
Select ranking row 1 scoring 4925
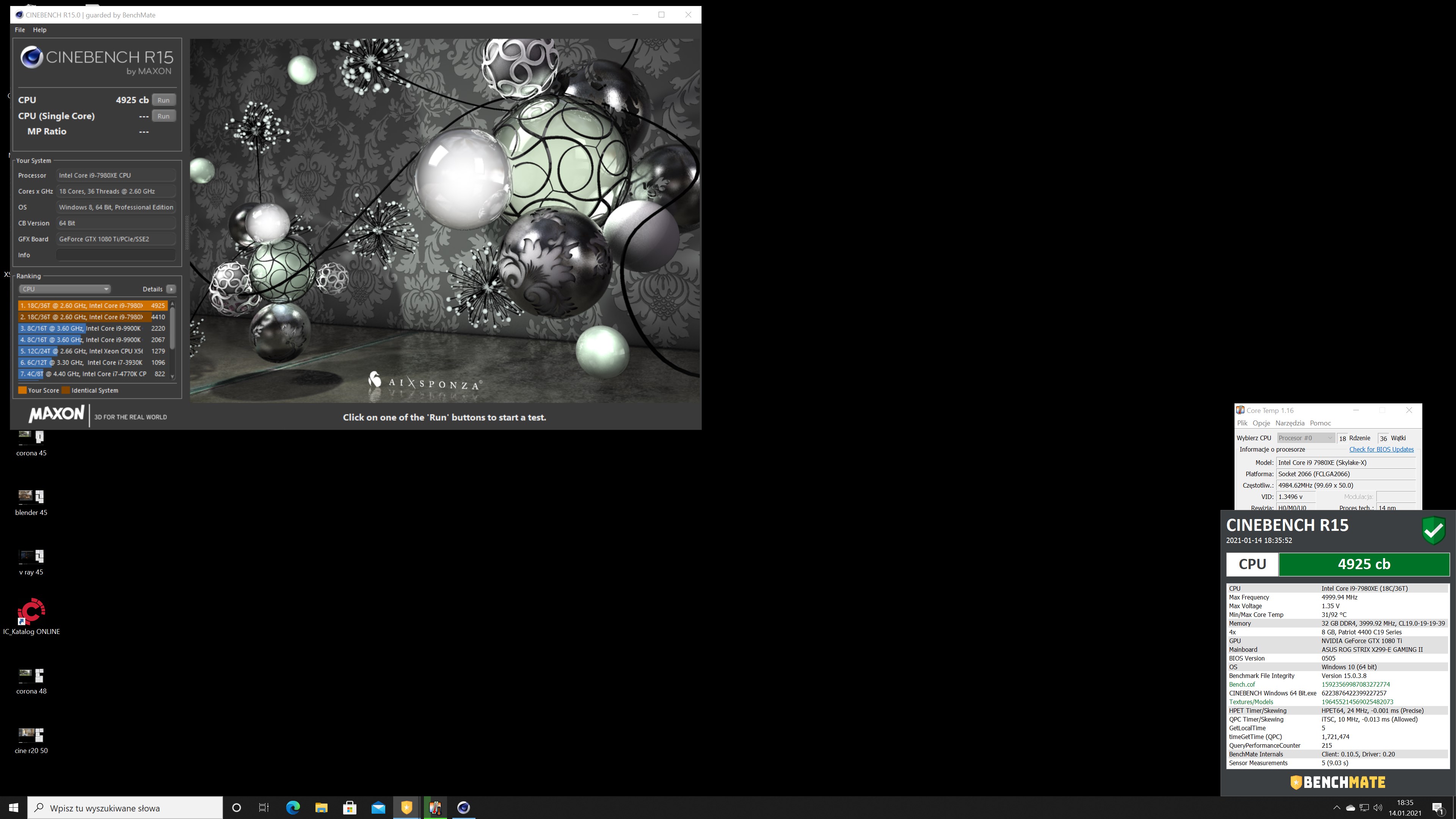pyautogui.click(x=92, y=305)
